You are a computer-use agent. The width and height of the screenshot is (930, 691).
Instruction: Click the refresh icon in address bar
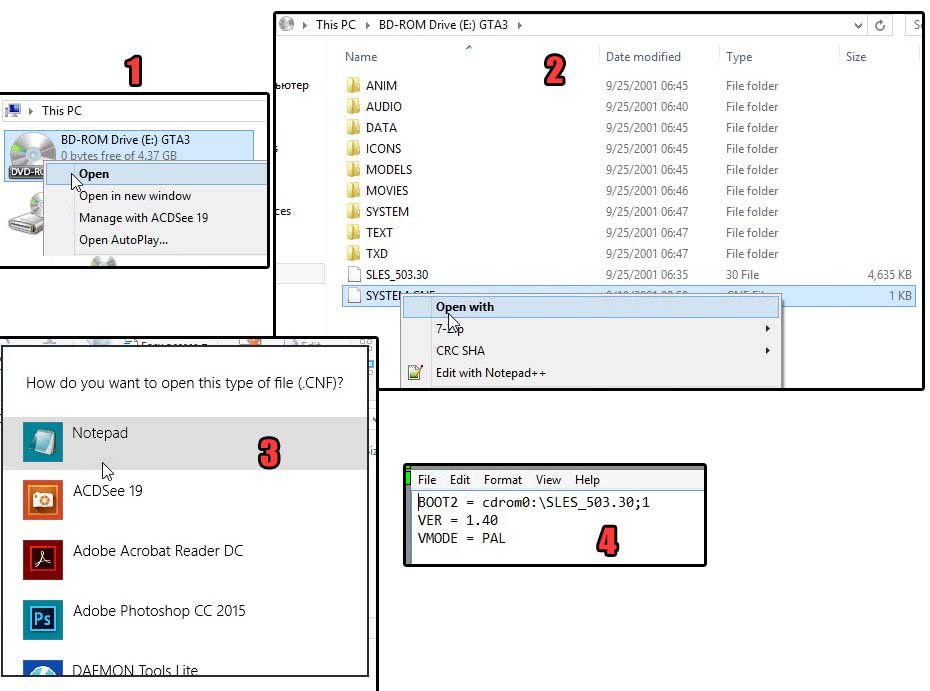tap(880, 25)
